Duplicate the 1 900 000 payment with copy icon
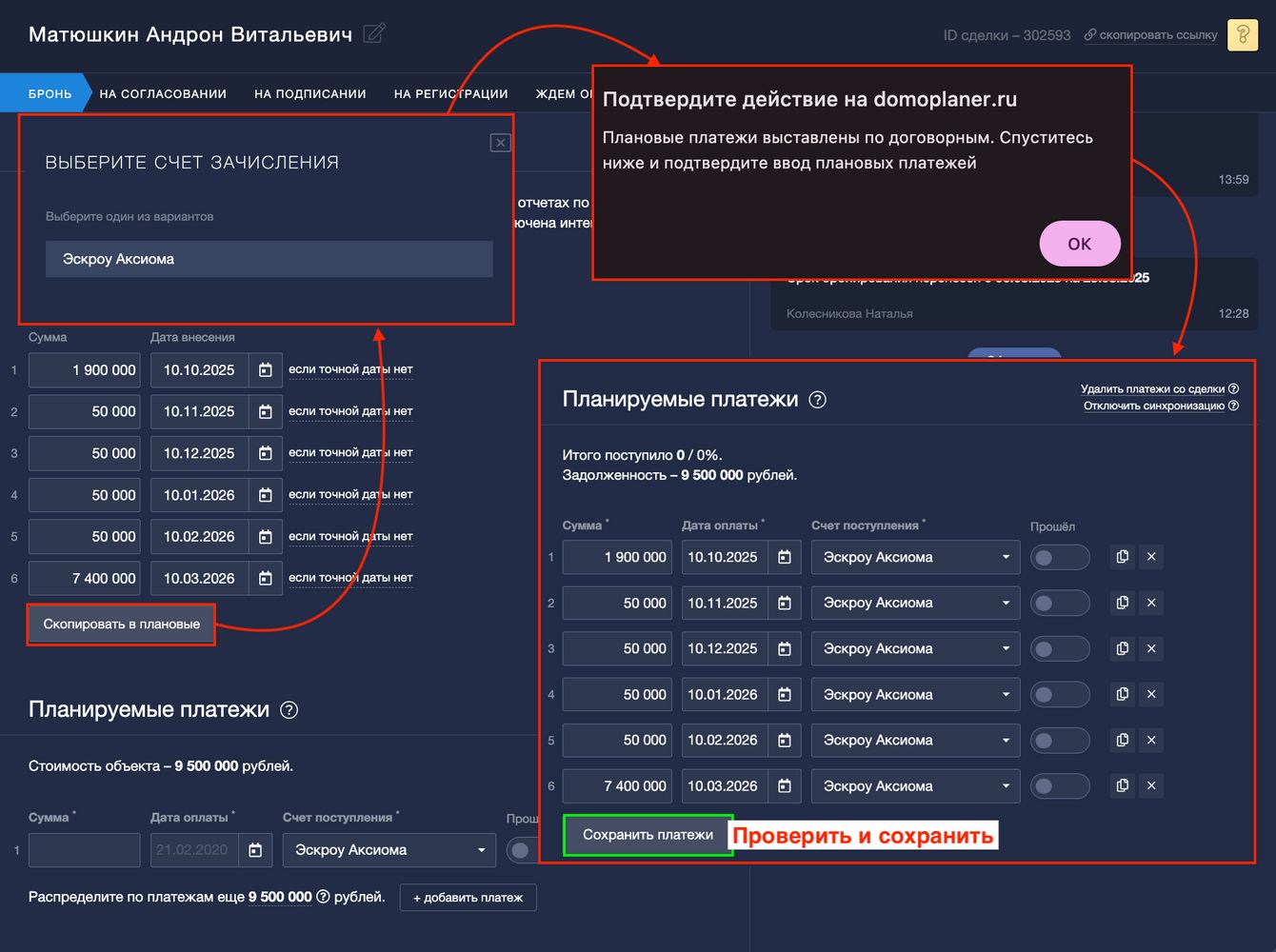The width and height of the screenshot is (1276, 952). coord(1123,557)
